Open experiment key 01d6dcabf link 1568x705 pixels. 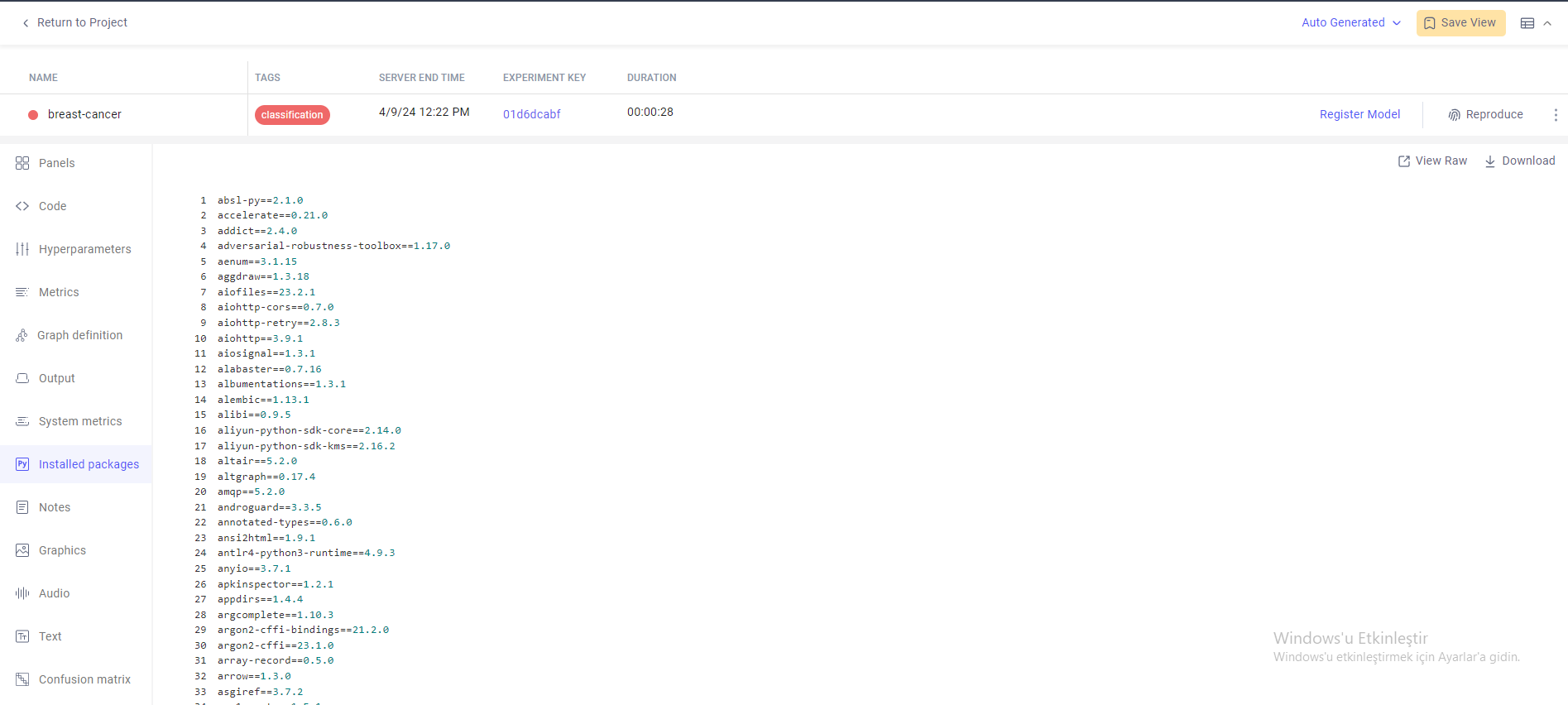pos(531,114)
